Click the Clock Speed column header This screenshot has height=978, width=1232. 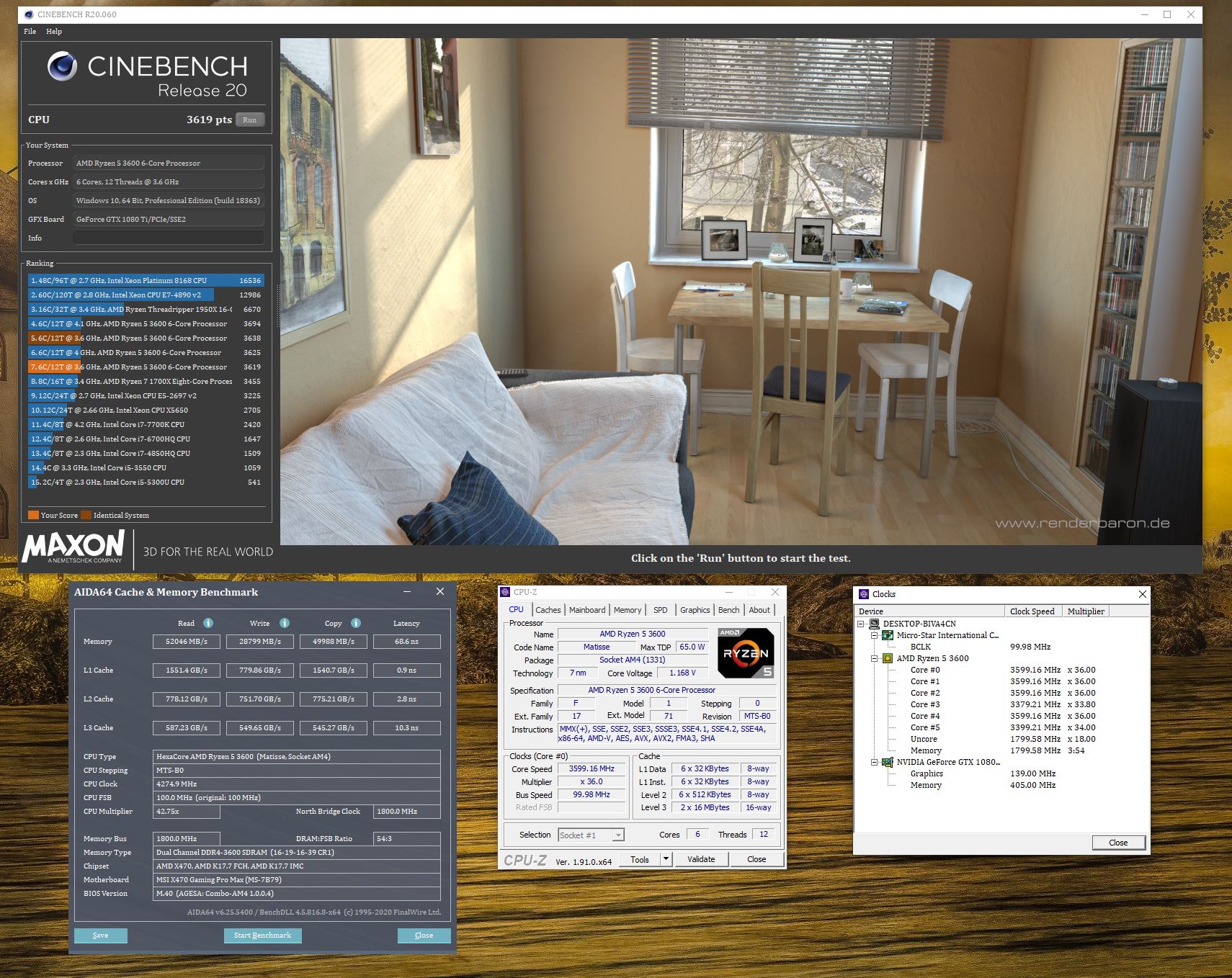click(1033, 611)
